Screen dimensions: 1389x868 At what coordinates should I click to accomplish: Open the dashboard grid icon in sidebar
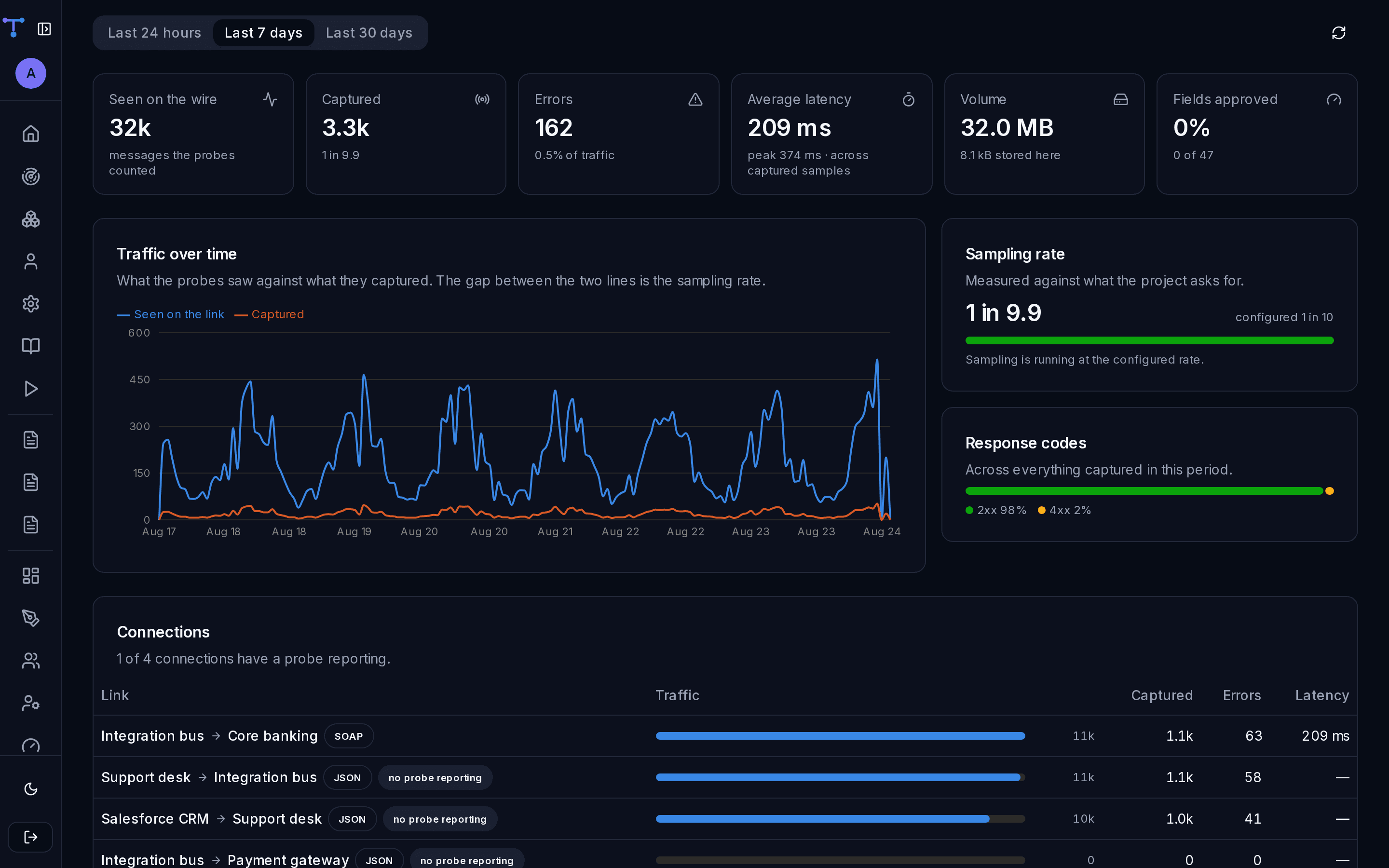coord(30,576)
